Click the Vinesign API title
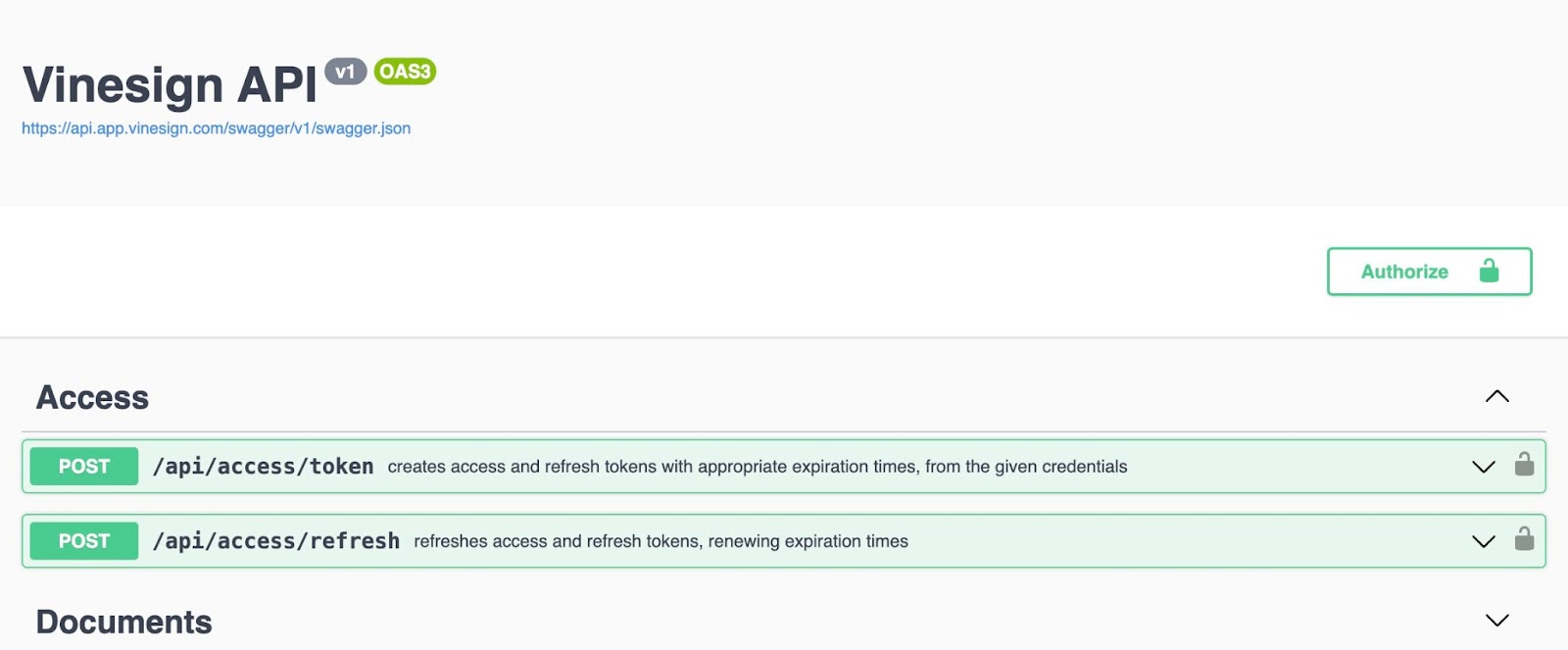This screenshot has height=650, width=1568. point(170,85)
